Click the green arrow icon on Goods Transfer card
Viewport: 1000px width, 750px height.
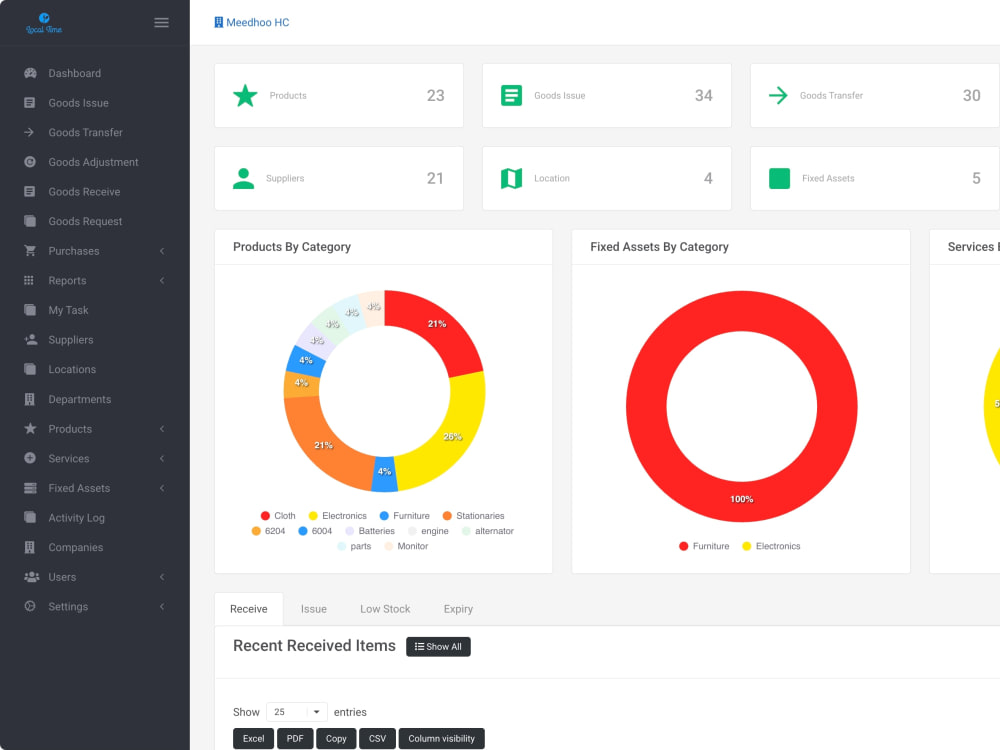click(x=778, y=96)
